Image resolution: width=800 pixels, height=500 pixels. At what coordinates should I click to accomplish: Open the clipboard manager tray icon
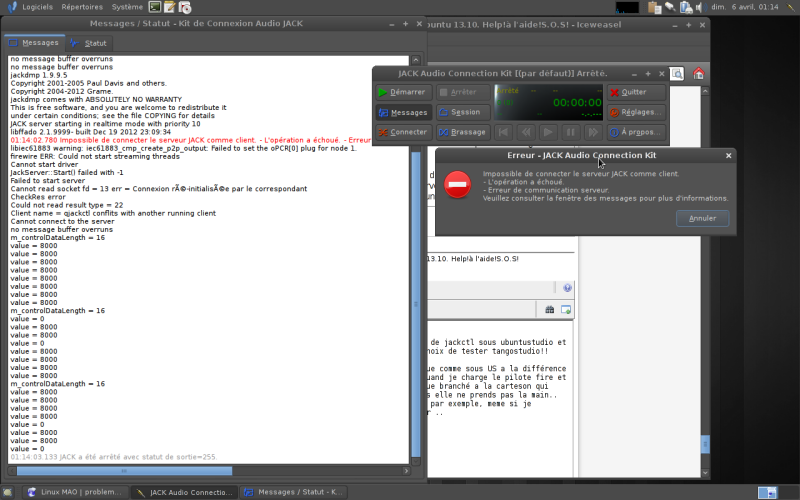pos(654,7)
